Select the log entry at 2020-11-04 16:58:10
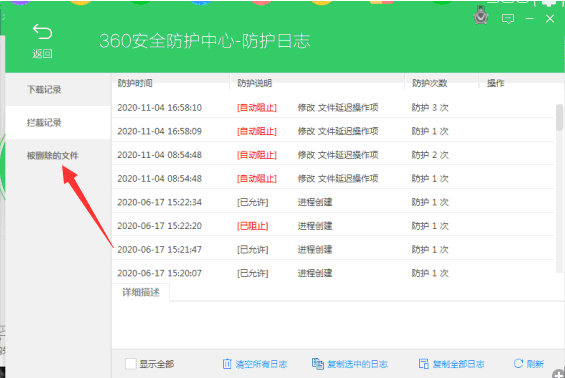Screen dimensions: 565x378 point(333,107)
